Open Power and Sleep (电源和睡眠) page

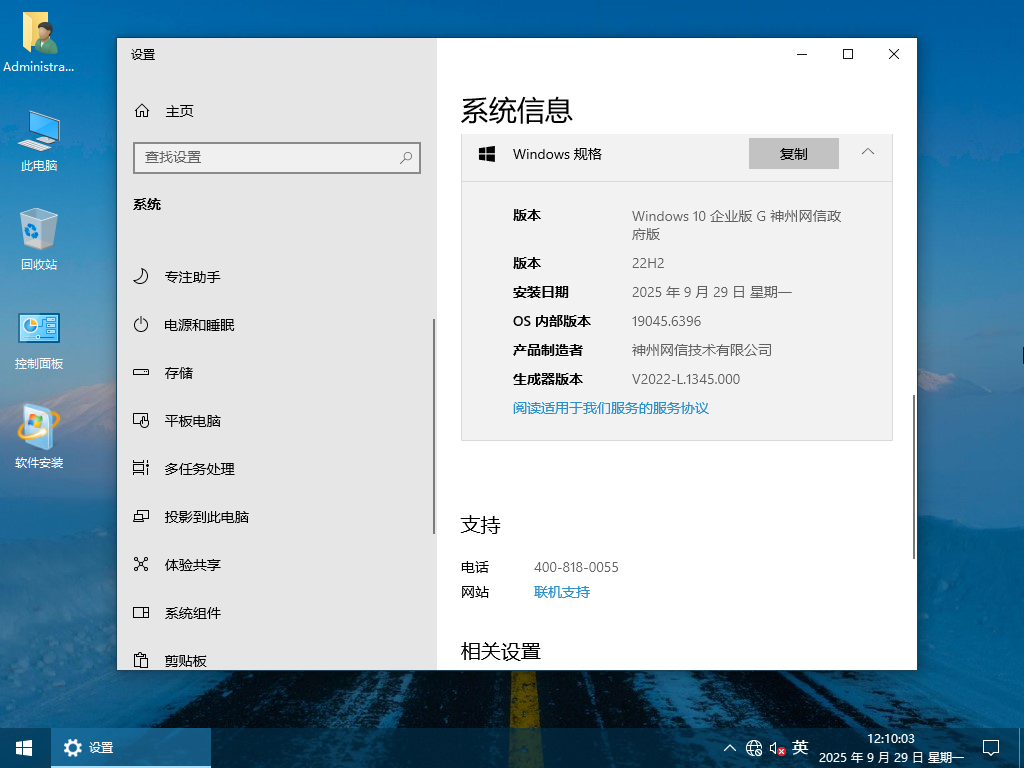click(199, 325)
